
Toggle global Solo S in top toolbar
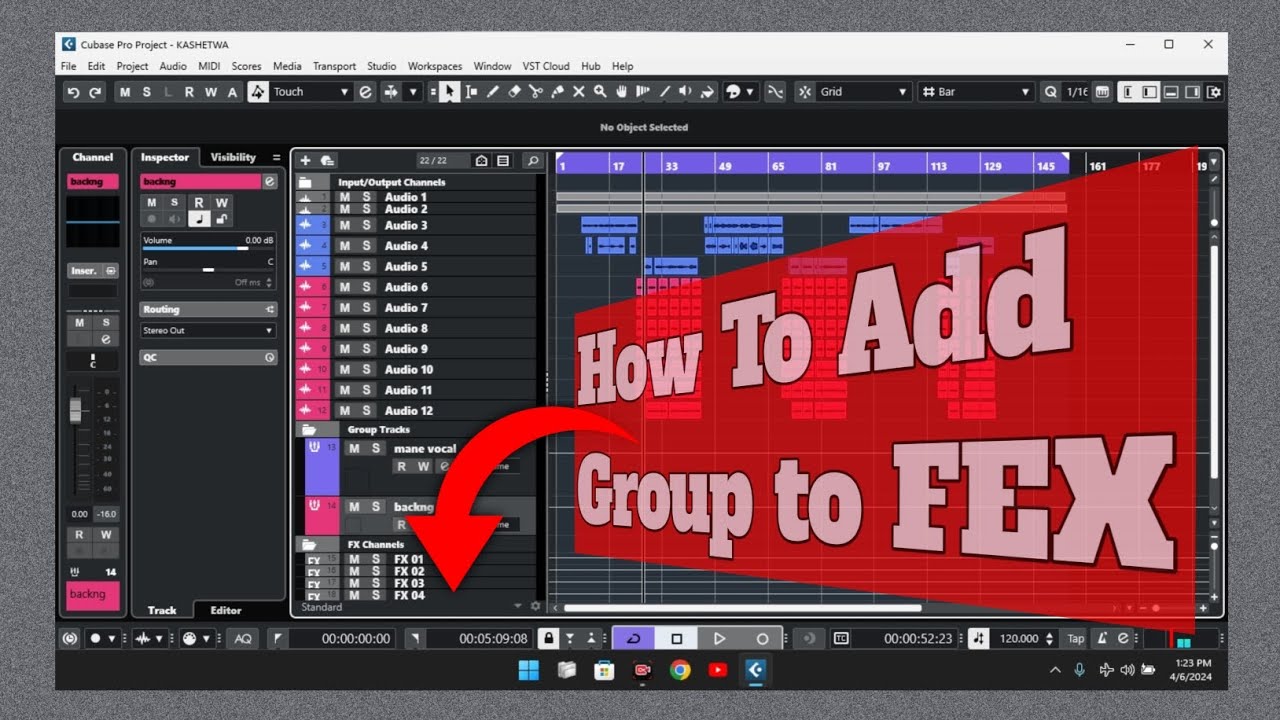click(x=147, y=92)
